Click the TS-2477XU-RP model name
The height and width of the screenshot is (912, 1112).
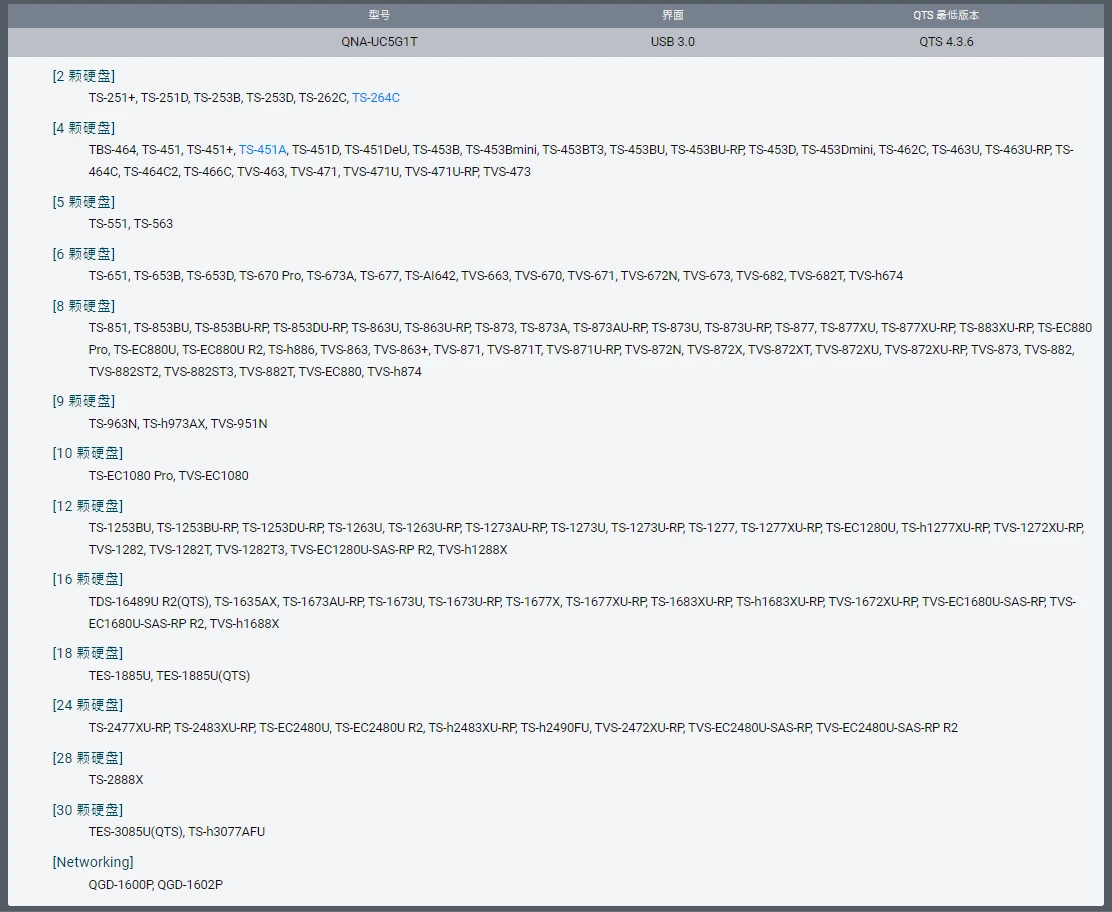[x=129, y=728]
